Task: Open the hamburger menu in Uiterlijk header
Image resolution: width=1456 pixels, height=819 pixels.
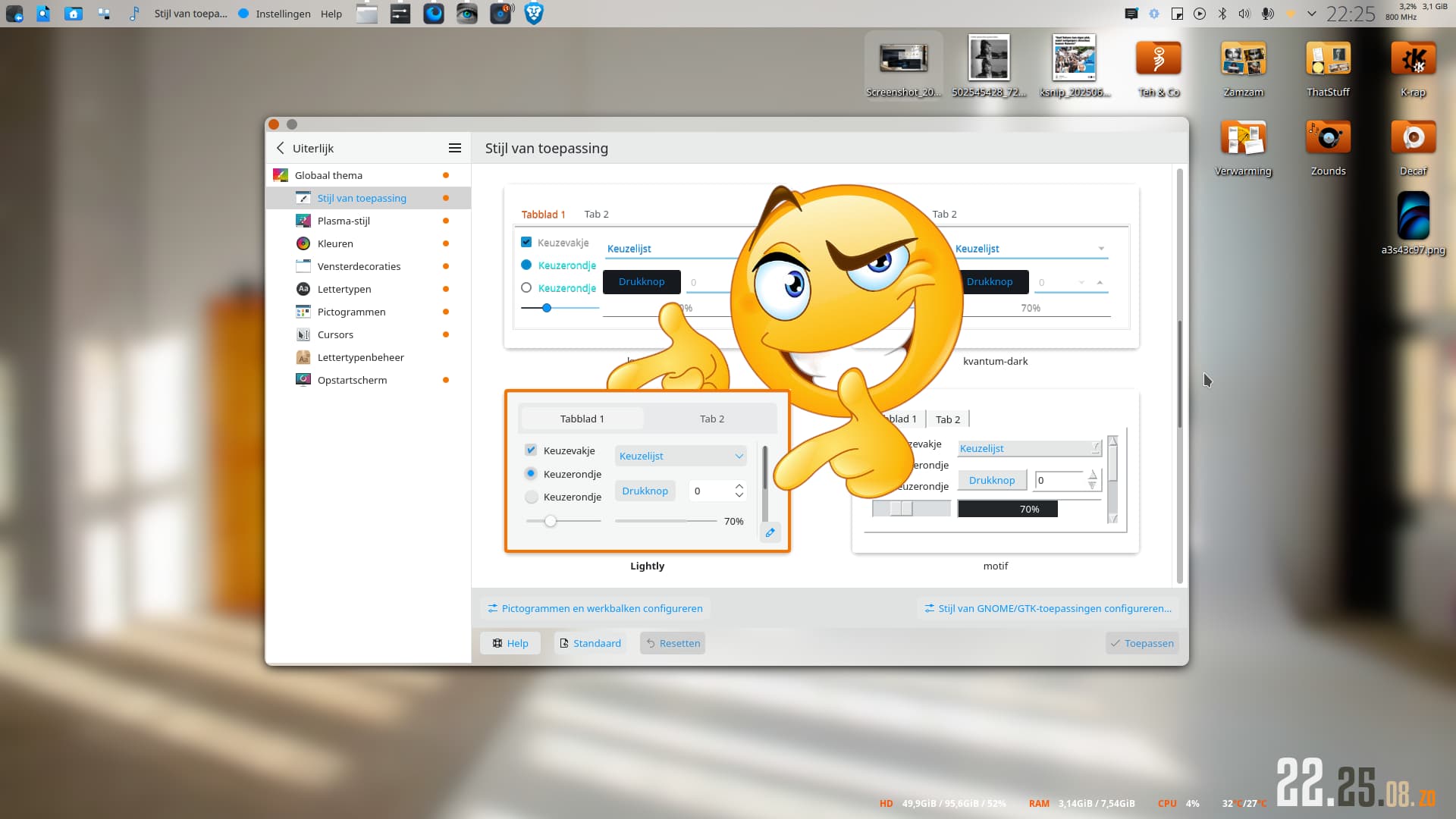Action: click(455, 148)
